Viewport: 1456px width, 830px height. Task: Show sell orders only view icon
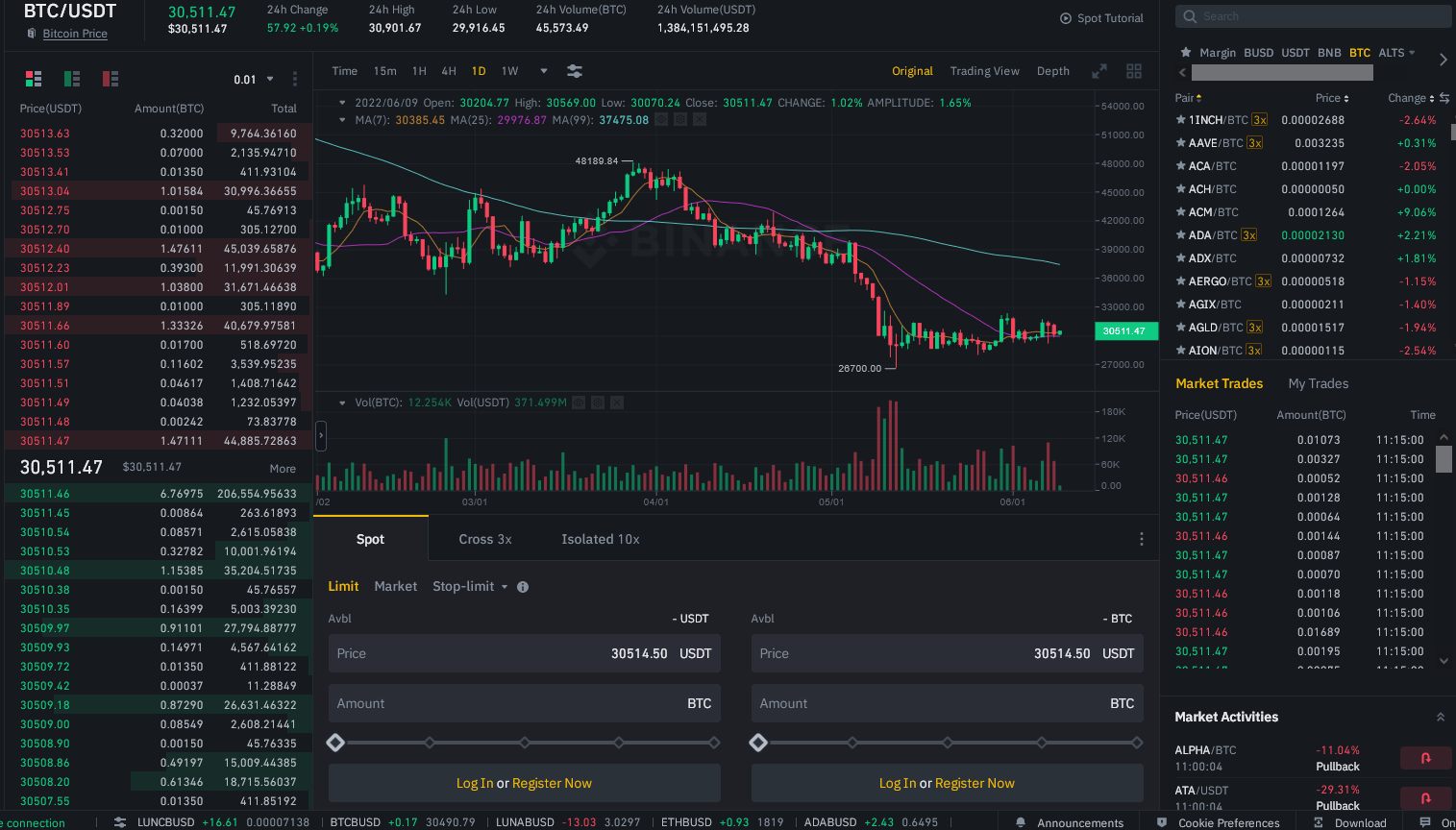click(x=111, y=79)
